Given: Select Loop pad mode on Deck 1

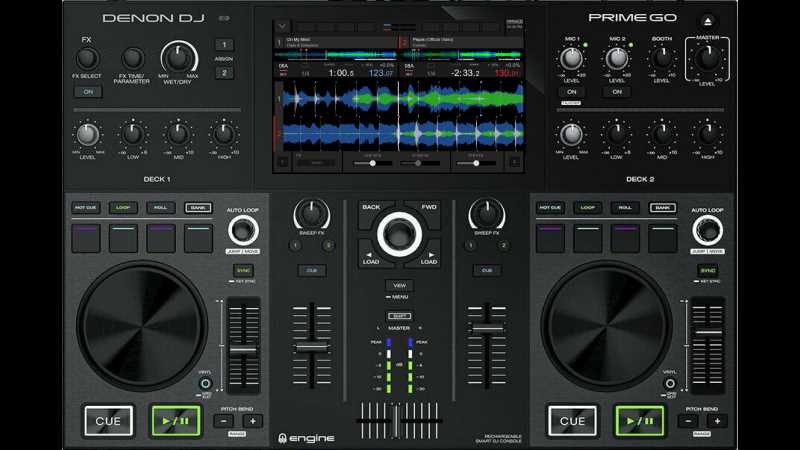Looking at the screenshot, I should coord(123,208).
